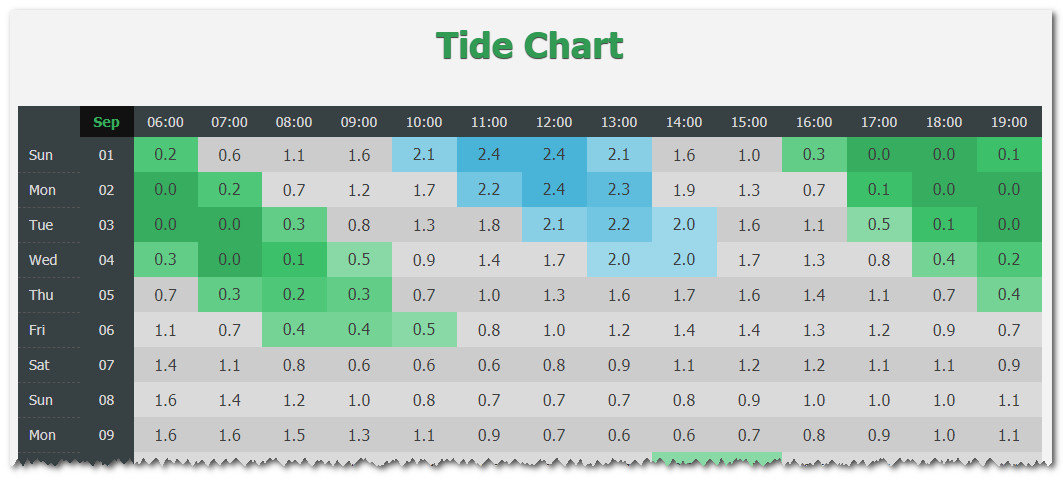Select Tuesday 17:00 light green 0.5 cell

(x=879, y=225)
